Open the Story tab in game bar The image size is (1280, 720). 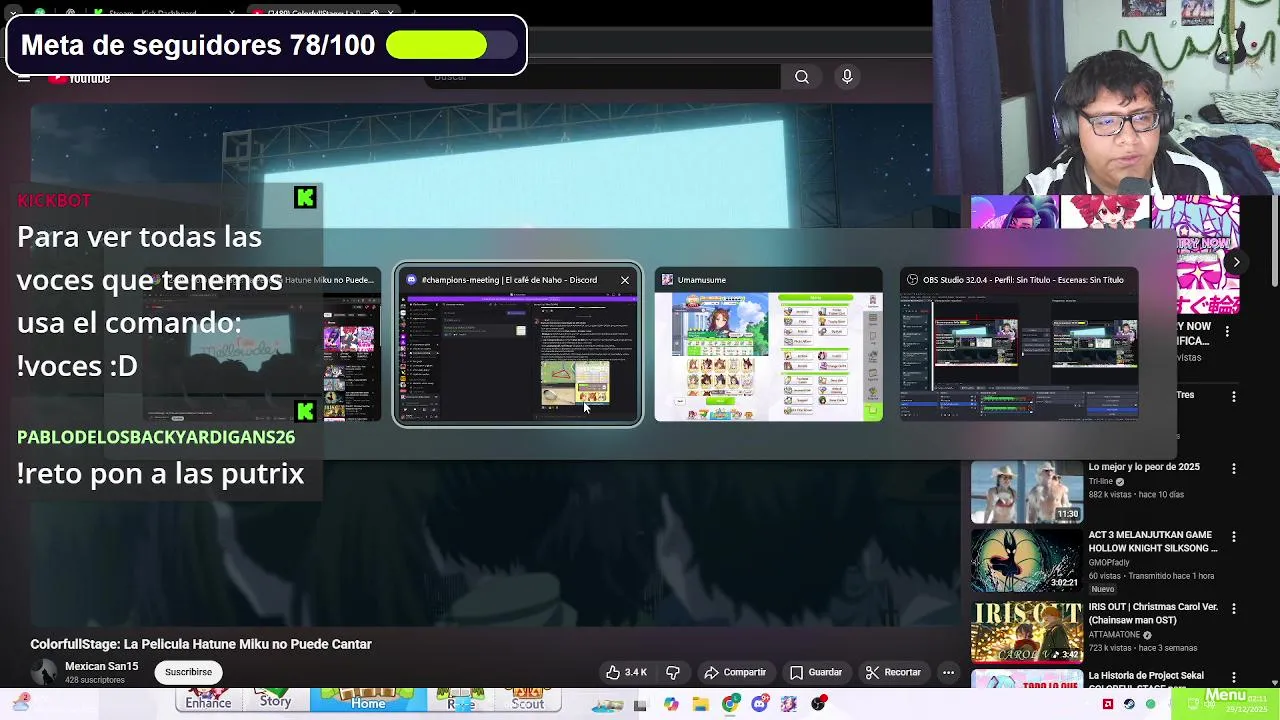275,700
